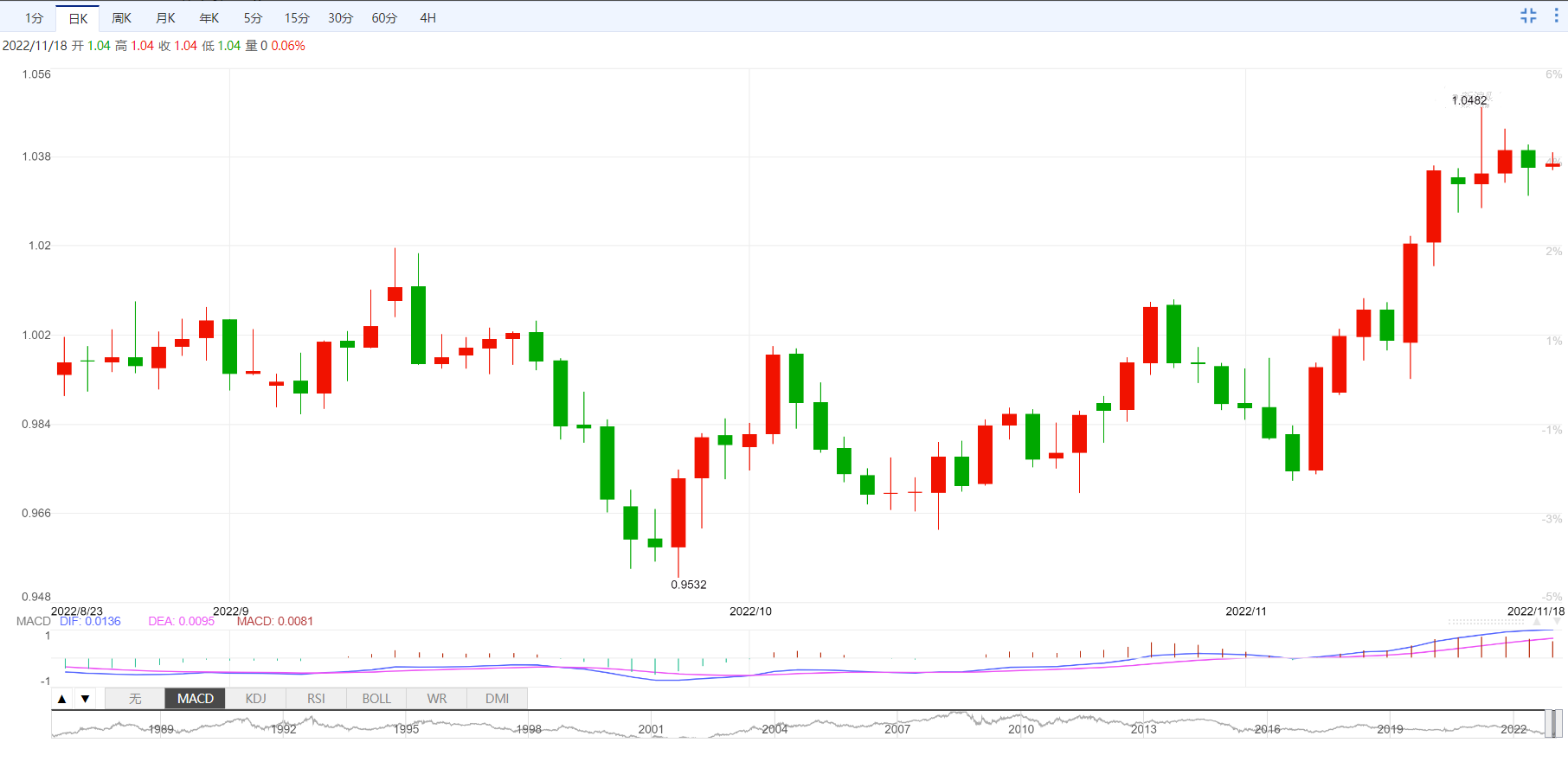Switch to BOLL indicator
The height and width of the screenshot is (768, 1568).
376,699
